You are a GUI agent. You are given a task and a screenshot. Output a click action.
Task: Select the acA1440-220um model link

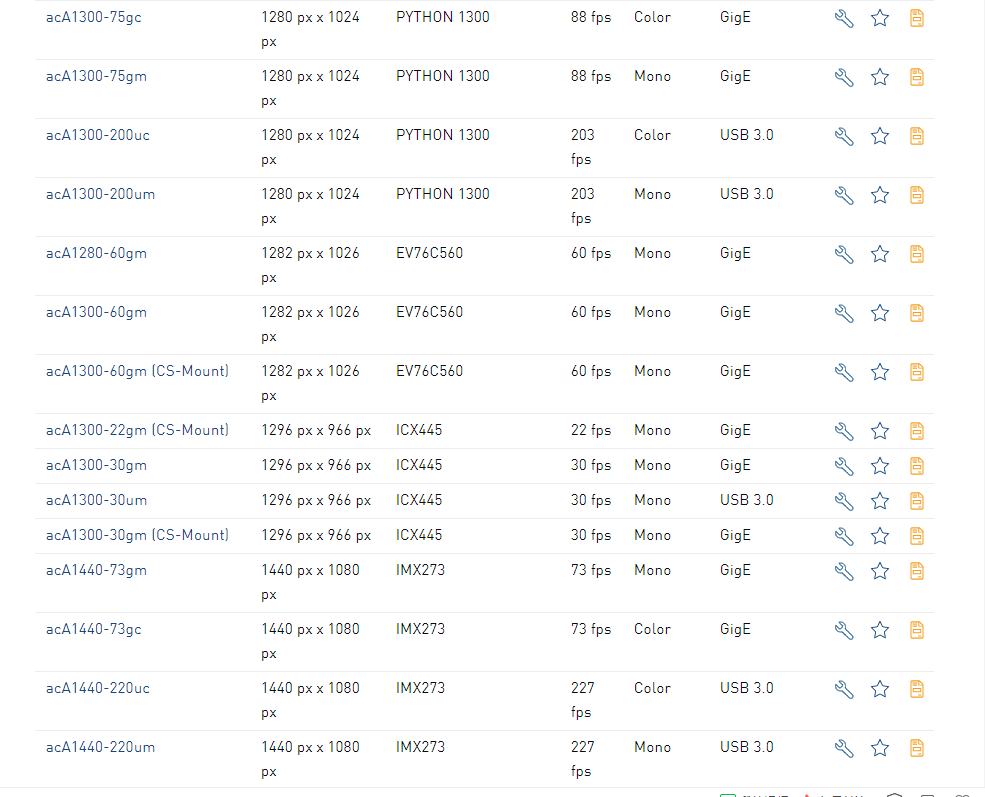tap(100, 747)
